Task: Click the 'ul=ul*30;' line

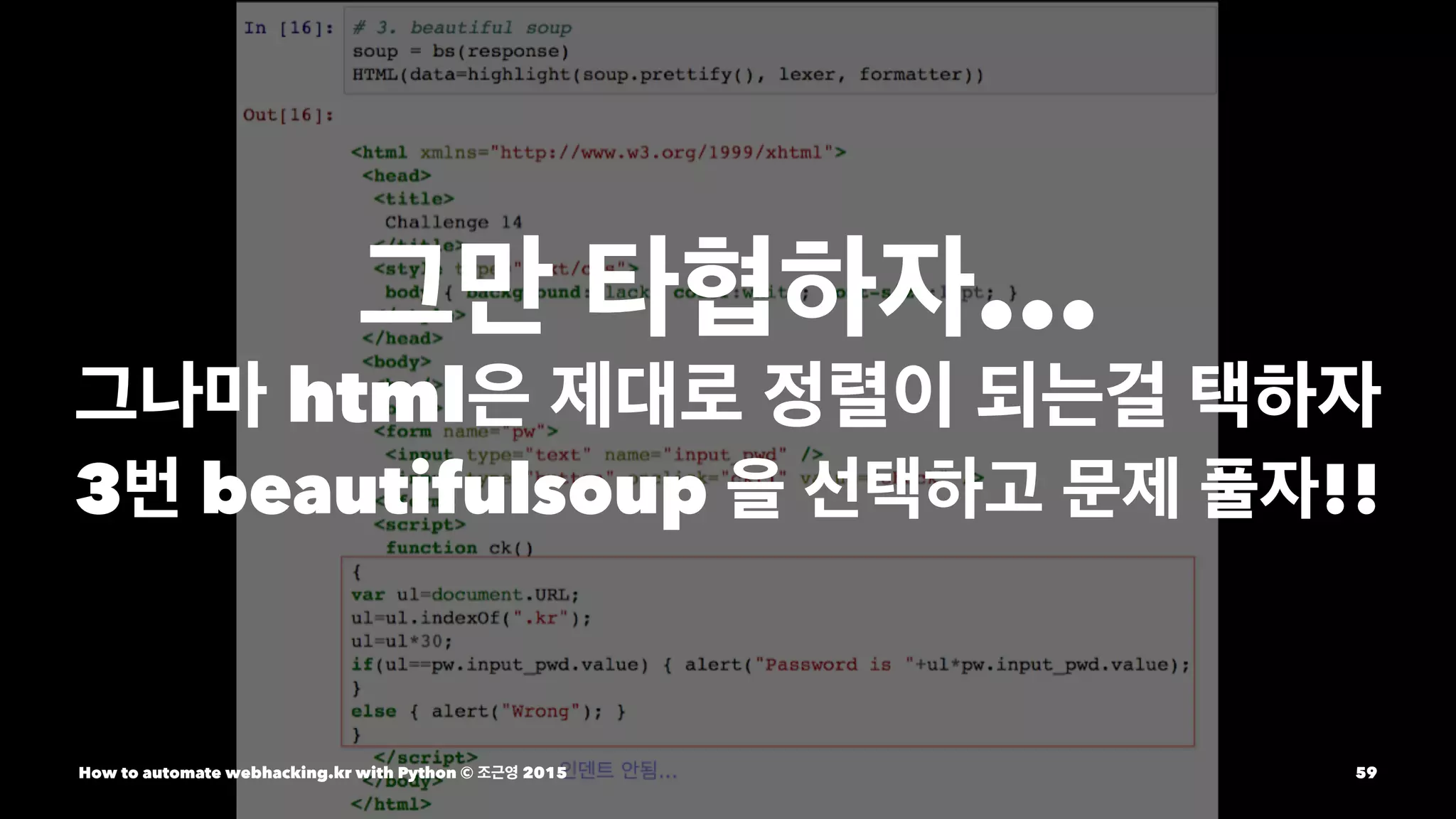Action: pos(402,641)
